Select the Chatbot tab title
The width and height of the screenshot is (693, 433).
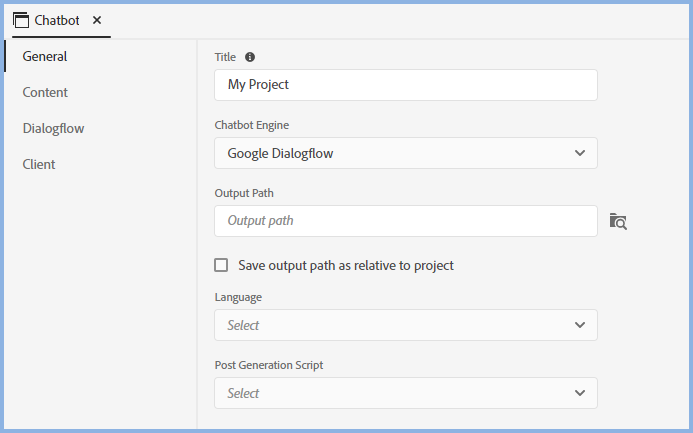pyautogui.click(x=57, y=20)
